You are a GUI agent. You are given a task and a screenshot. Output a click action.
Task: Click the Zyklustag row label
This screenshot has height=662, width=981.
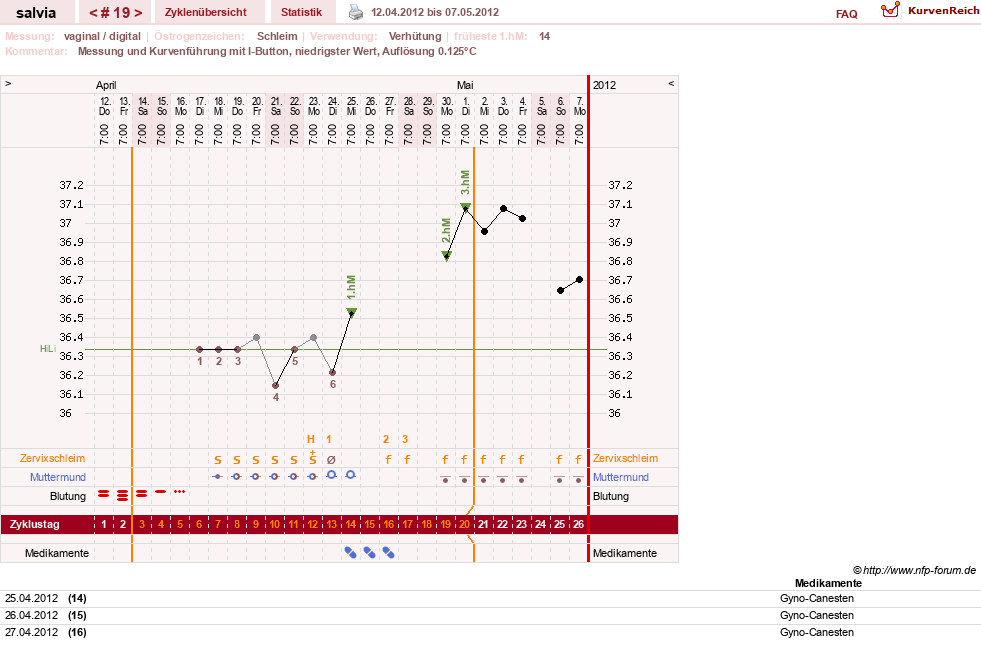34,524
